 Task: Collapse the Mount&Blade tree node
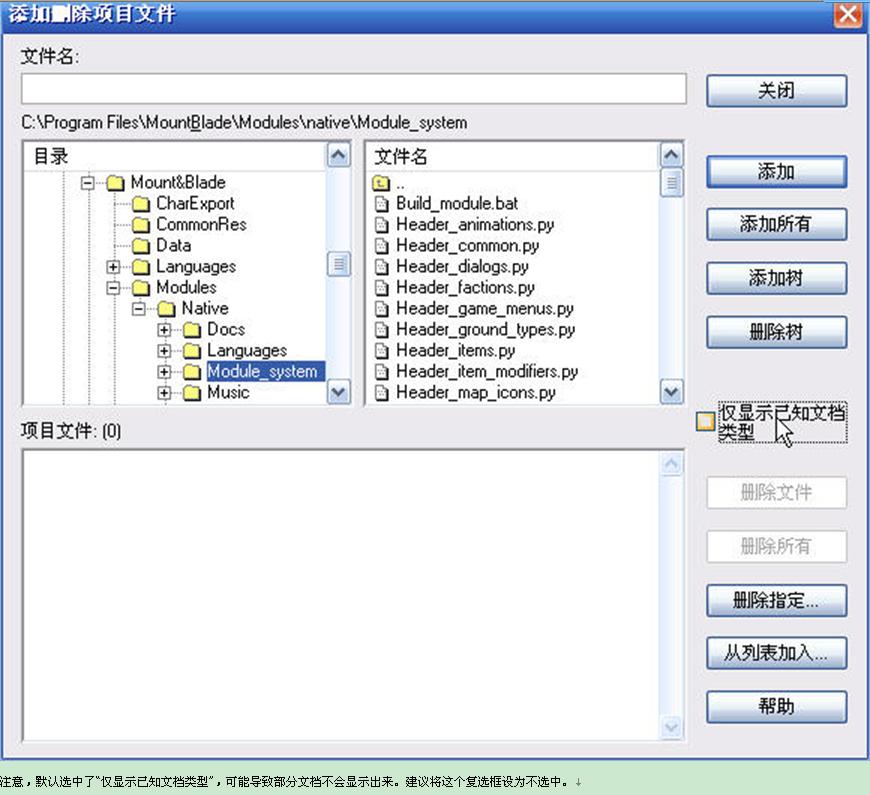[88, 182]
